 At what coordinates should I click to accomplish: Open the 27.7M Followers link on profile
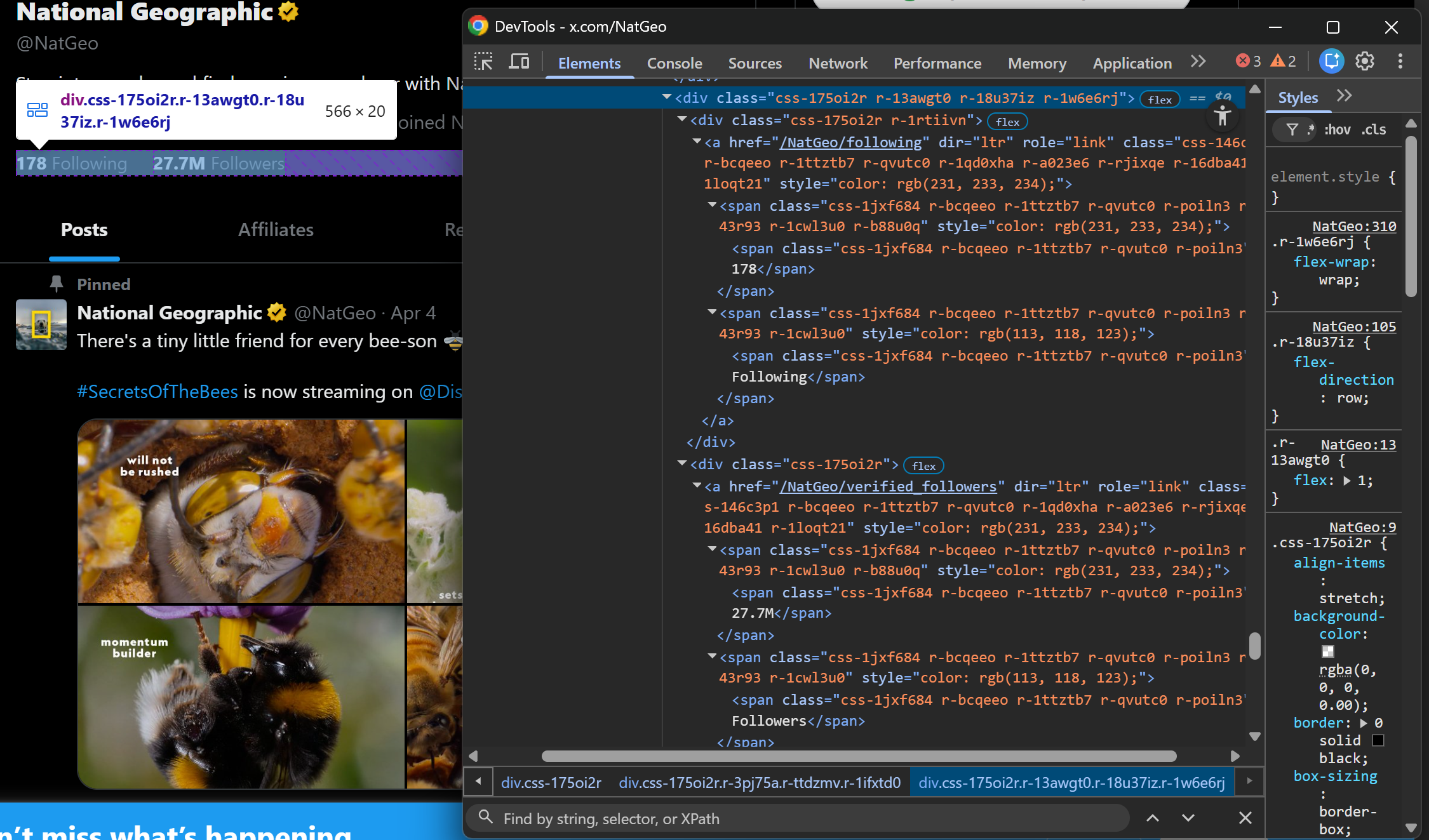(219, 164)
